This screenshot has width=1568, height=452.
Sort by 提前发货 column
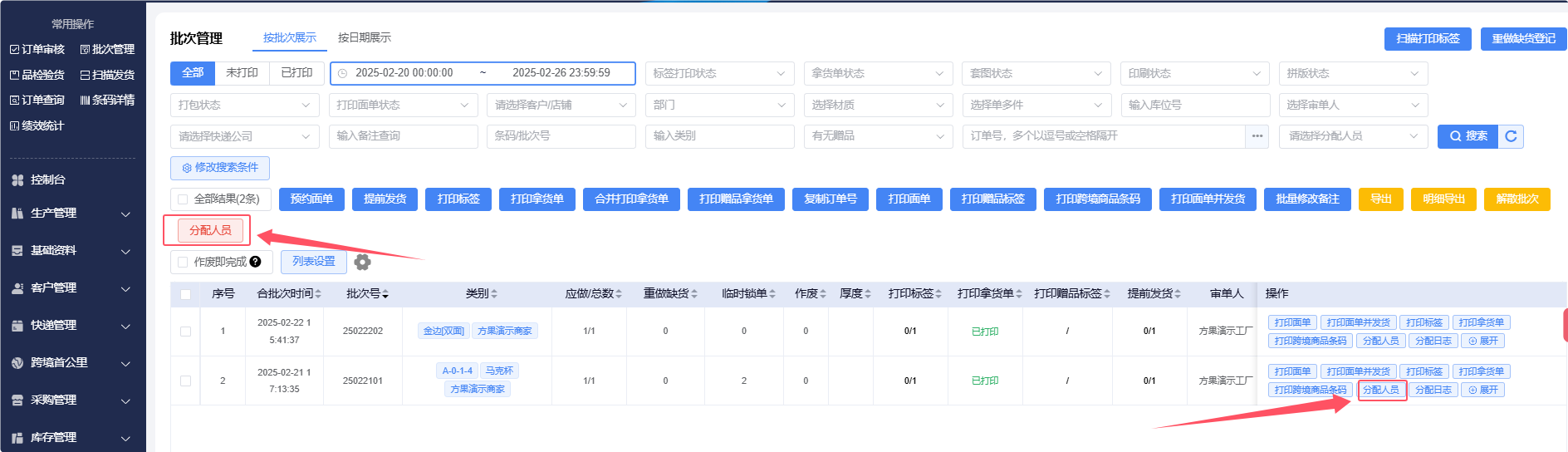click(1178, 294)
